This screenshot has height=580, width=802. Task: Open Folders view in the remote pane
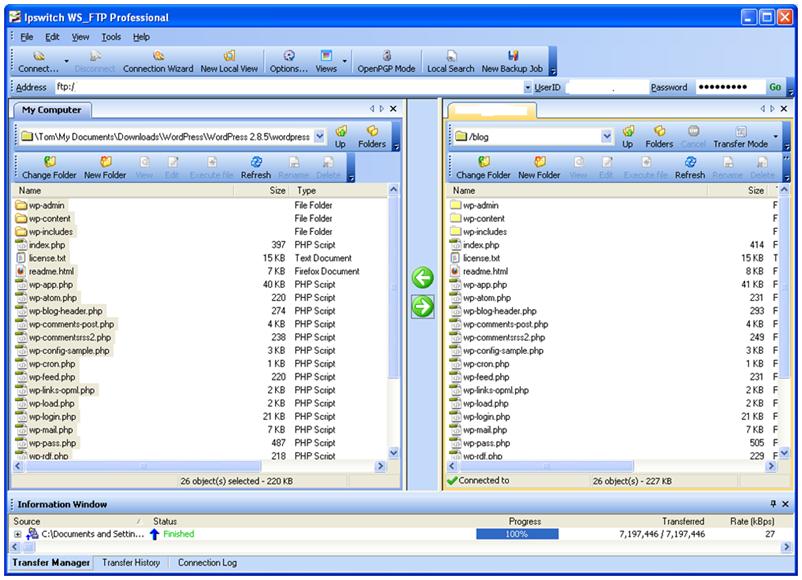[659, 137]
